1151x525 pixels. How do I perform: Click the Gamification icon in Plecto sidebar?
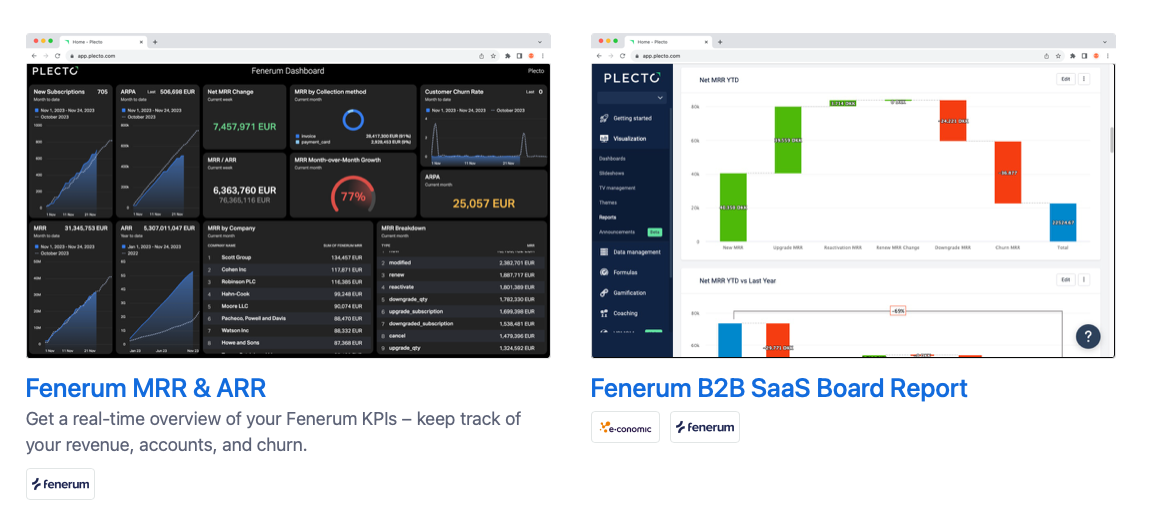[604, 293]
